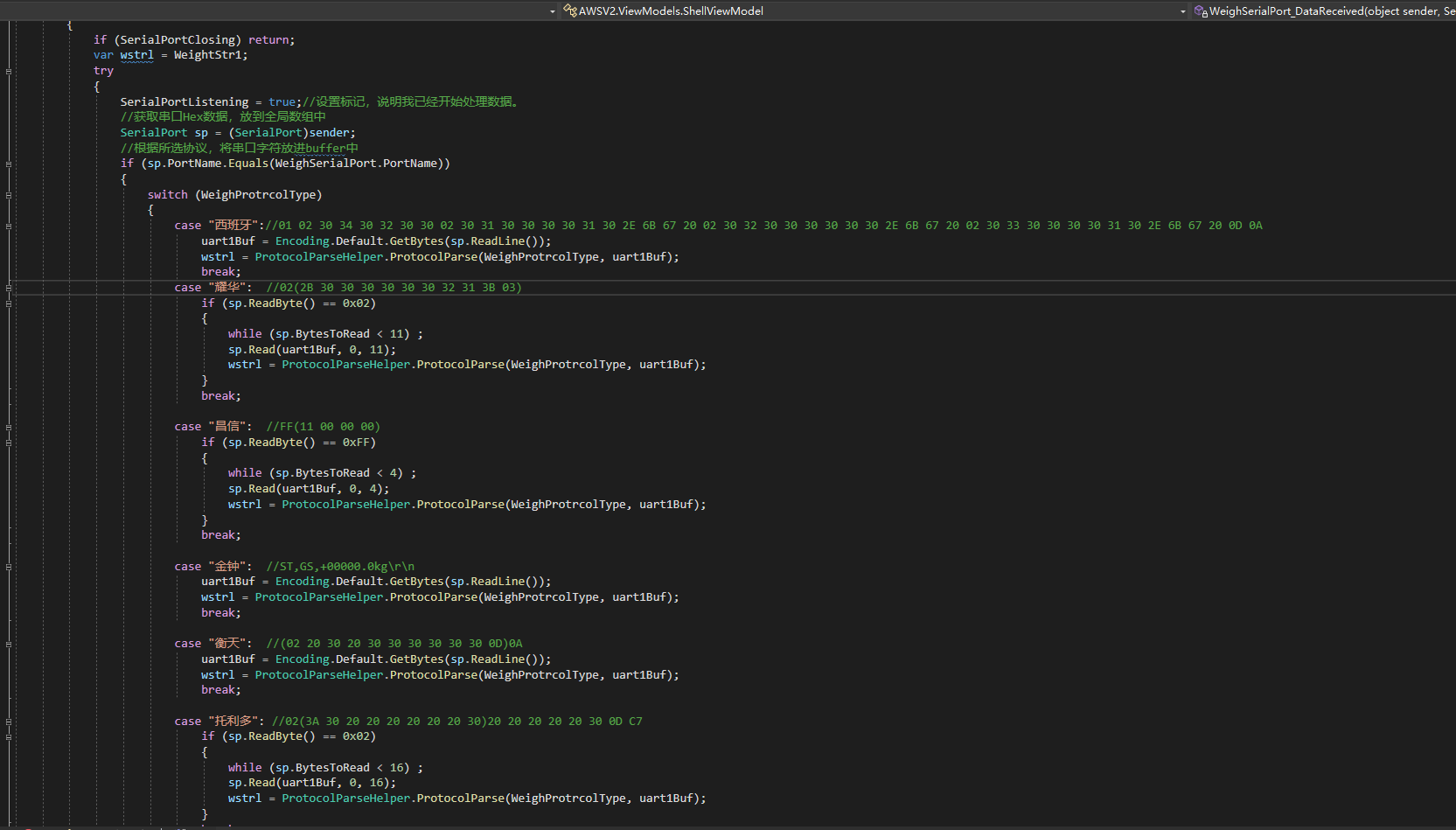The image size is (1456, 830).
Task: Click the dropdown arrow left of the class icon
Action: pyautogui.click(x=553, y=11)
